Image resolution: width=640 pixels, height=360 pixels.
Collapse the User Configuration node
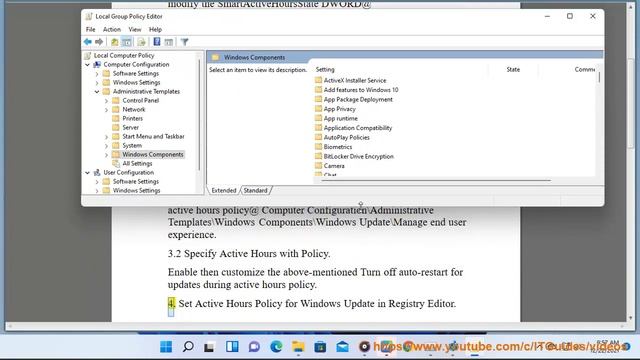coord(87,172)
